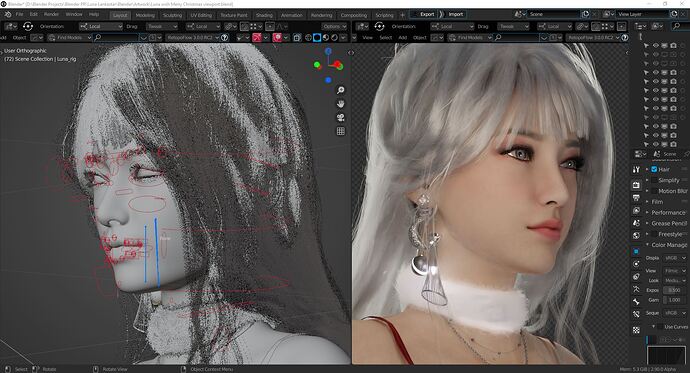Open the Object Data armature tab icon
The height and width of the screenshot is (373, 690).
click(x=636, y=289)
